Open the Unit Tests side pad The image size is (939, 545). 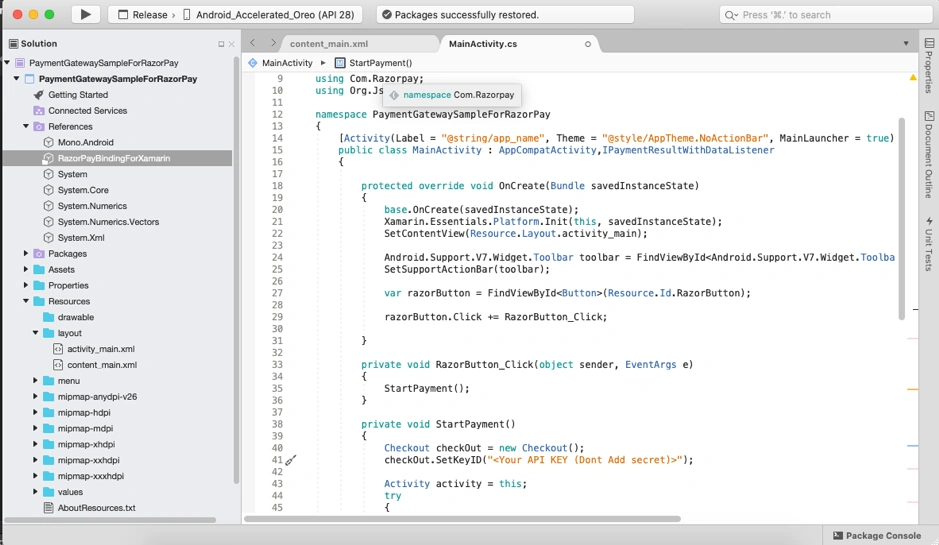pyautogui.click(x=929, y=244)
